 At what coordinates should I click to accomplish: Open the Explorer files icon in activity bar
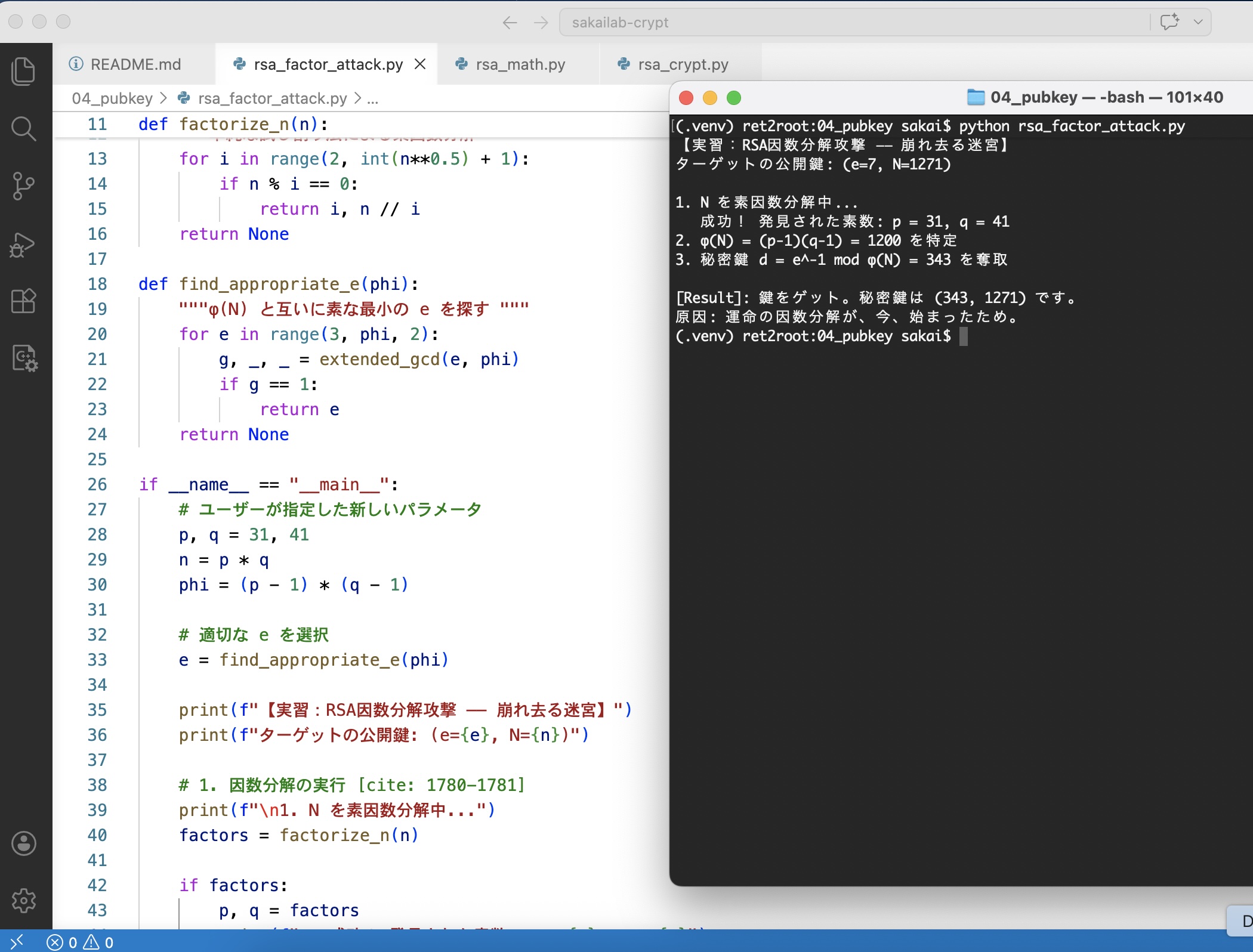[24, 71]
